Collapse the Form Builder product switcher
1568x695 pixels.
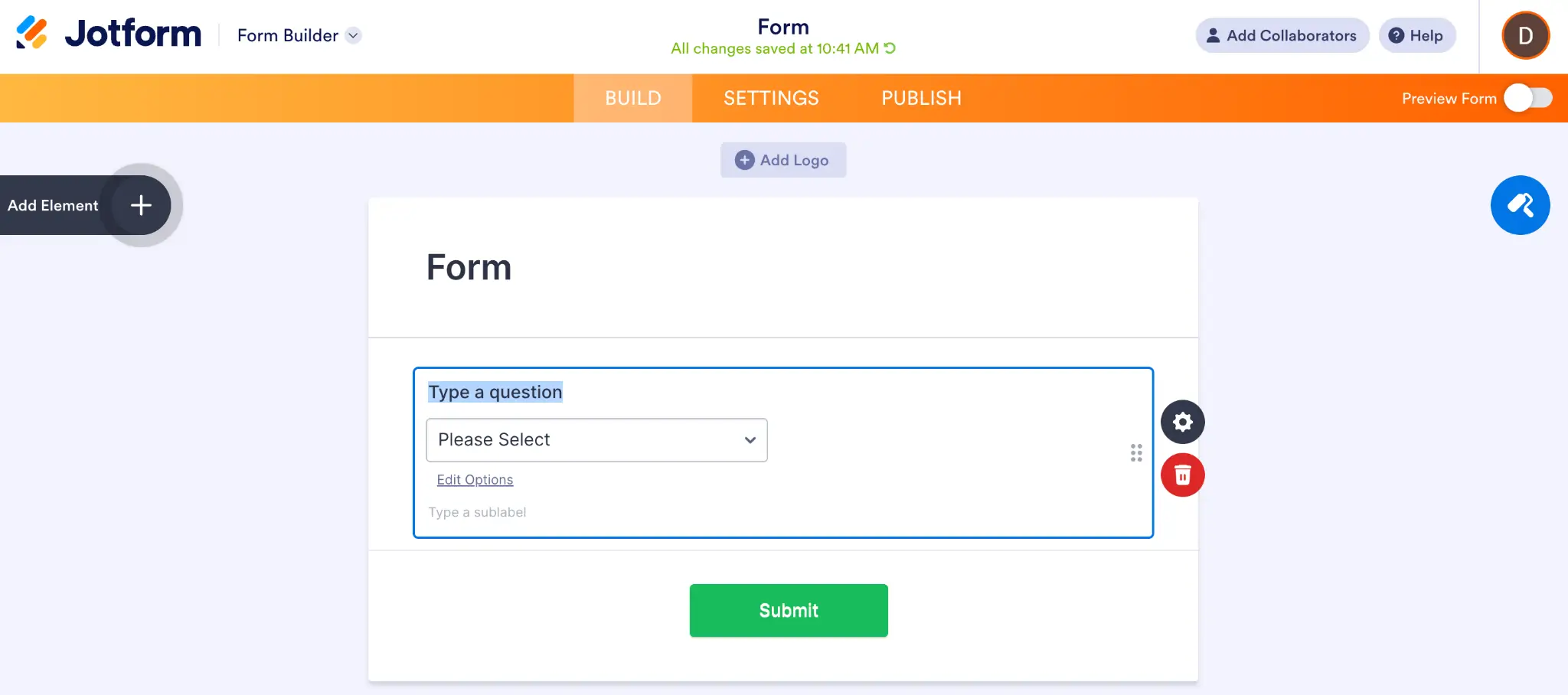tap(353, 35)
